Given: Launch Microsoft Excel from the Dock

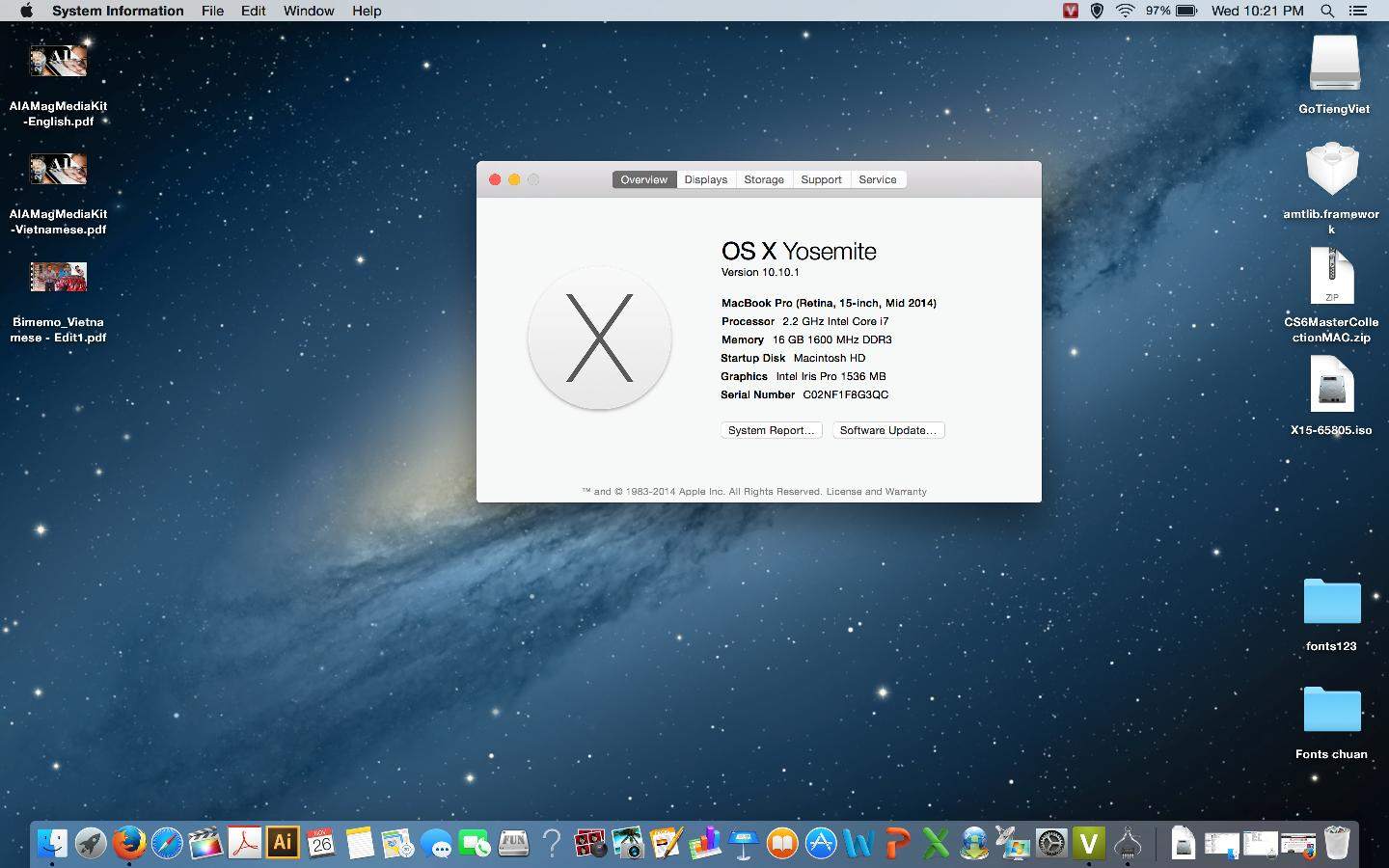Looking at the screenshot, I should click(x=936, y=843).
